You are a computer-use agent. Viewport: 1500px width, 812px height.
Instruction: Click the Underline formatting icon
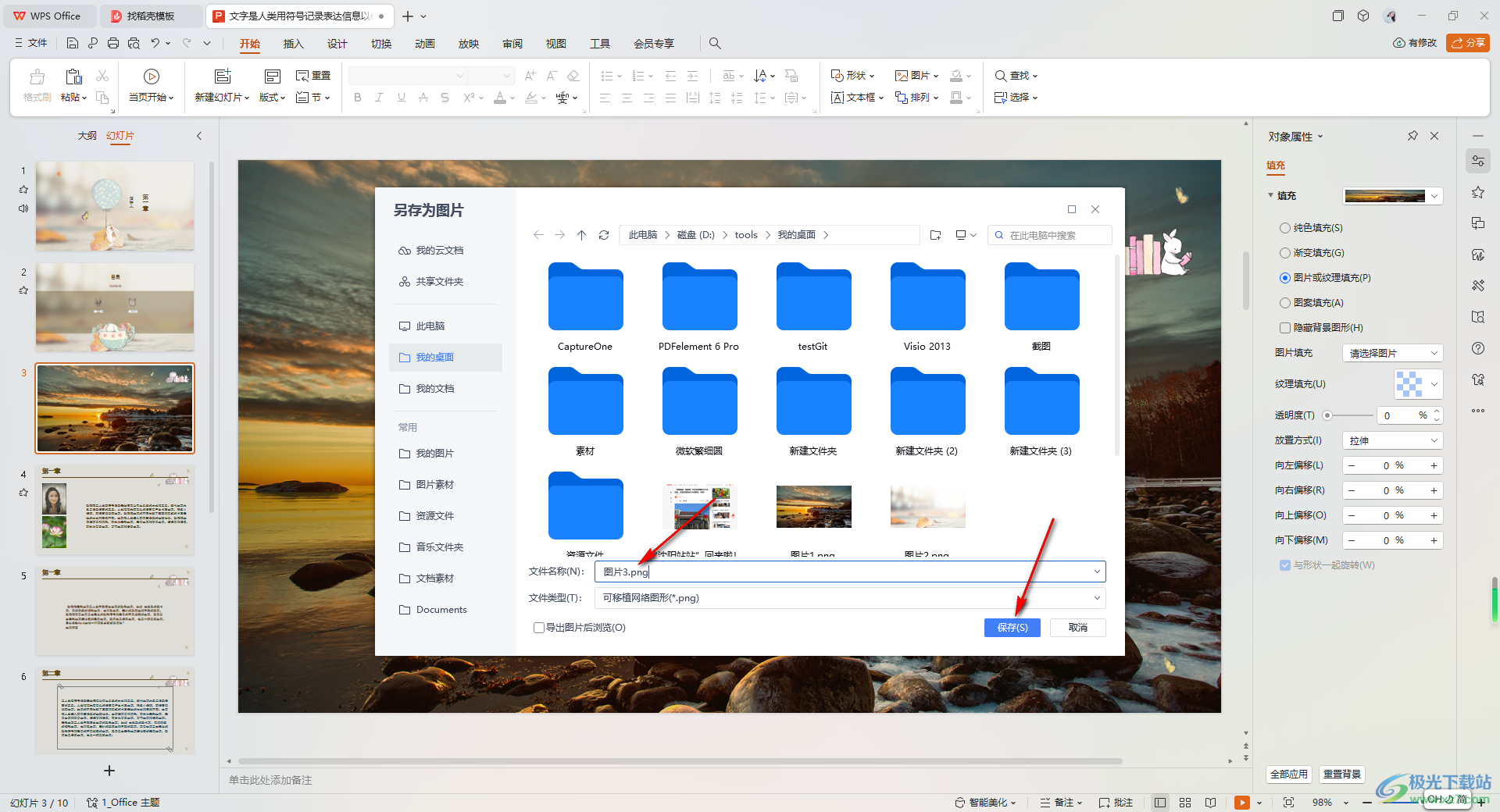click(x=401, y=98)
